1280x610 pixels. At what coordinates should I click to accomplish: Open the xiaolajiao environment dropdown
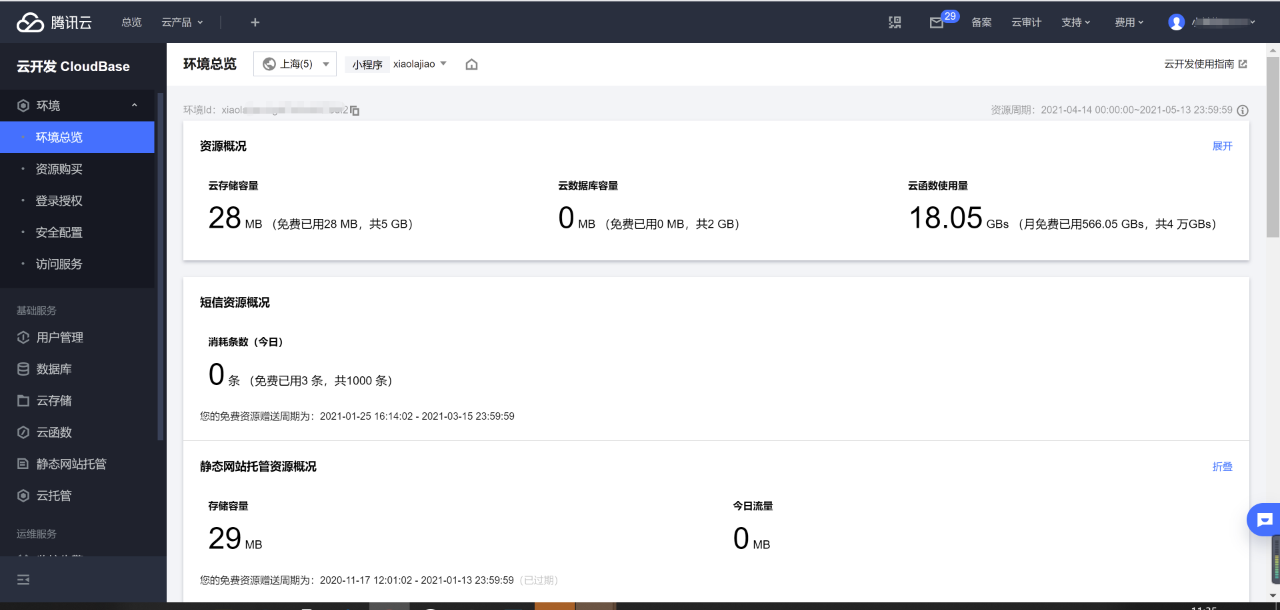click(420, 64)
